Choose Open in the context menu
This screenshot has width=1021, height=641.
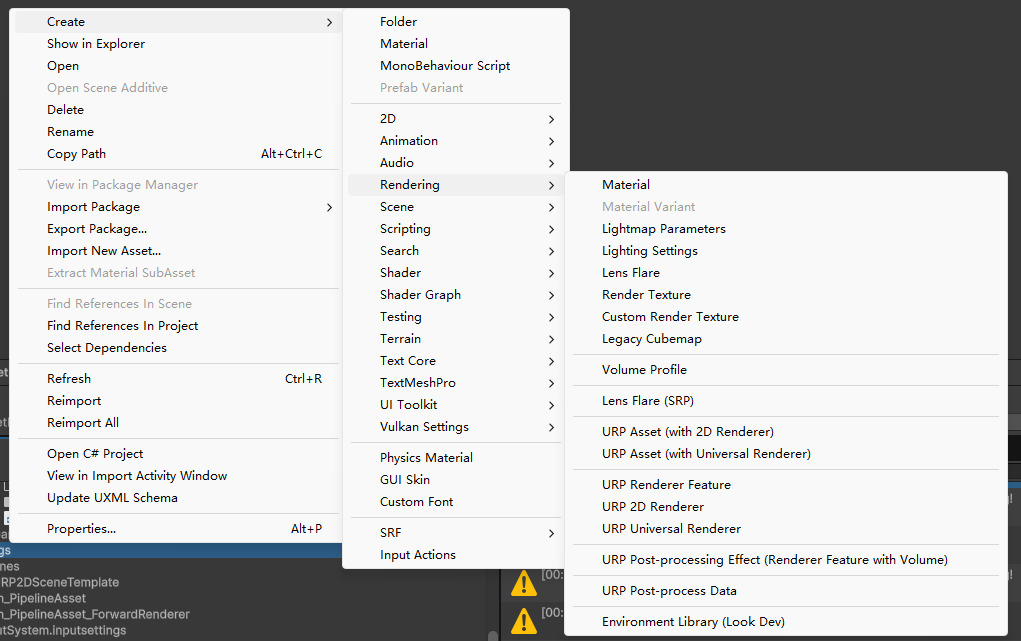177,66
